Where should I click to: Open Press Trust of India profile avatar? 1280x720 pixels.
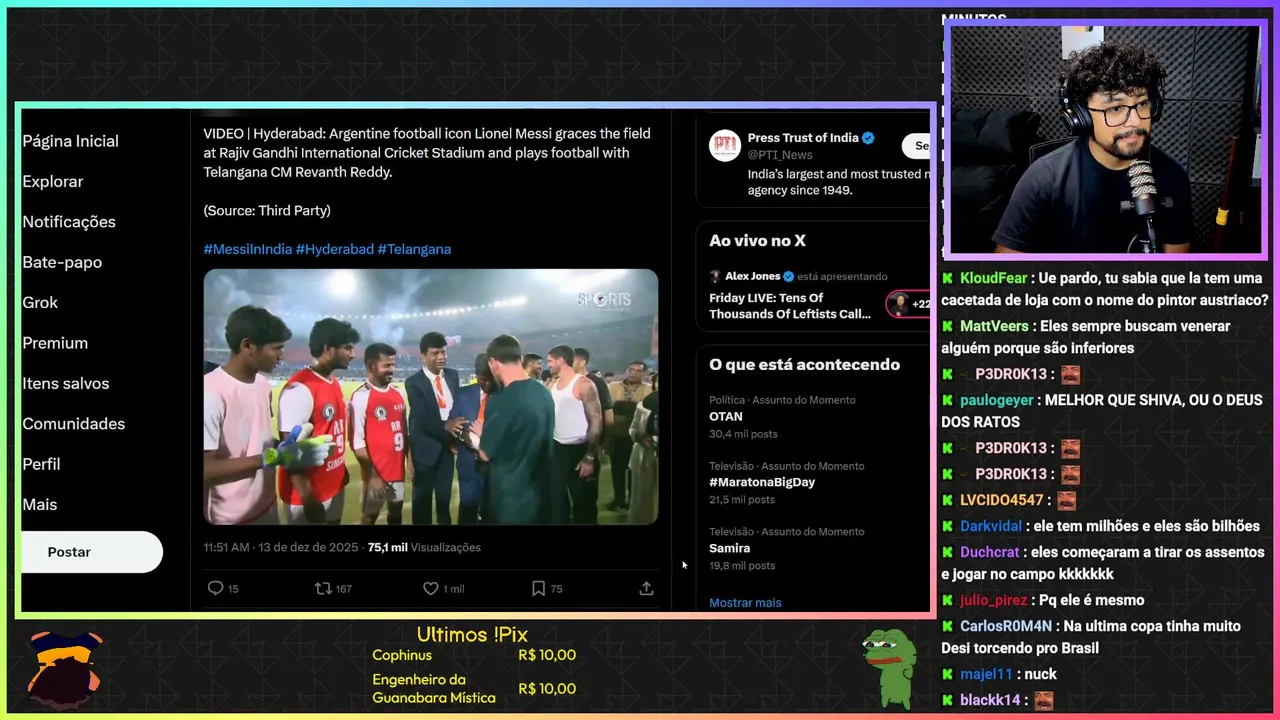725,146
